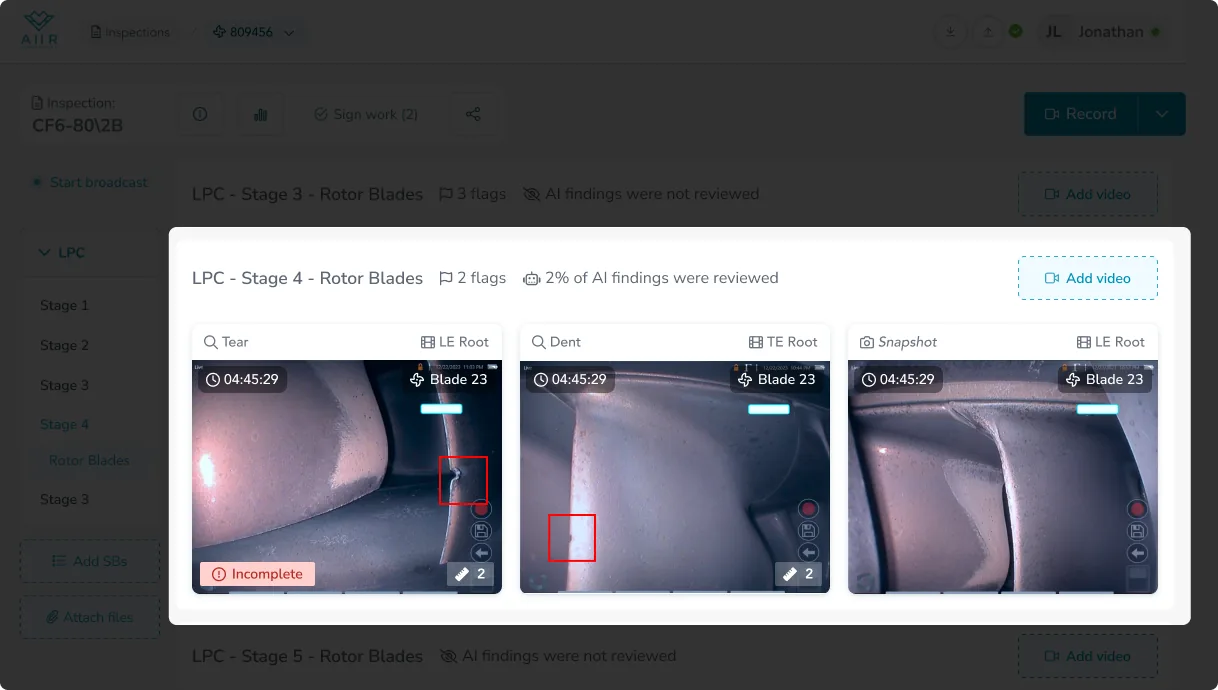Click the Tear finding type label
This screenshot has width=1218, height=690.
click(226, 342)
